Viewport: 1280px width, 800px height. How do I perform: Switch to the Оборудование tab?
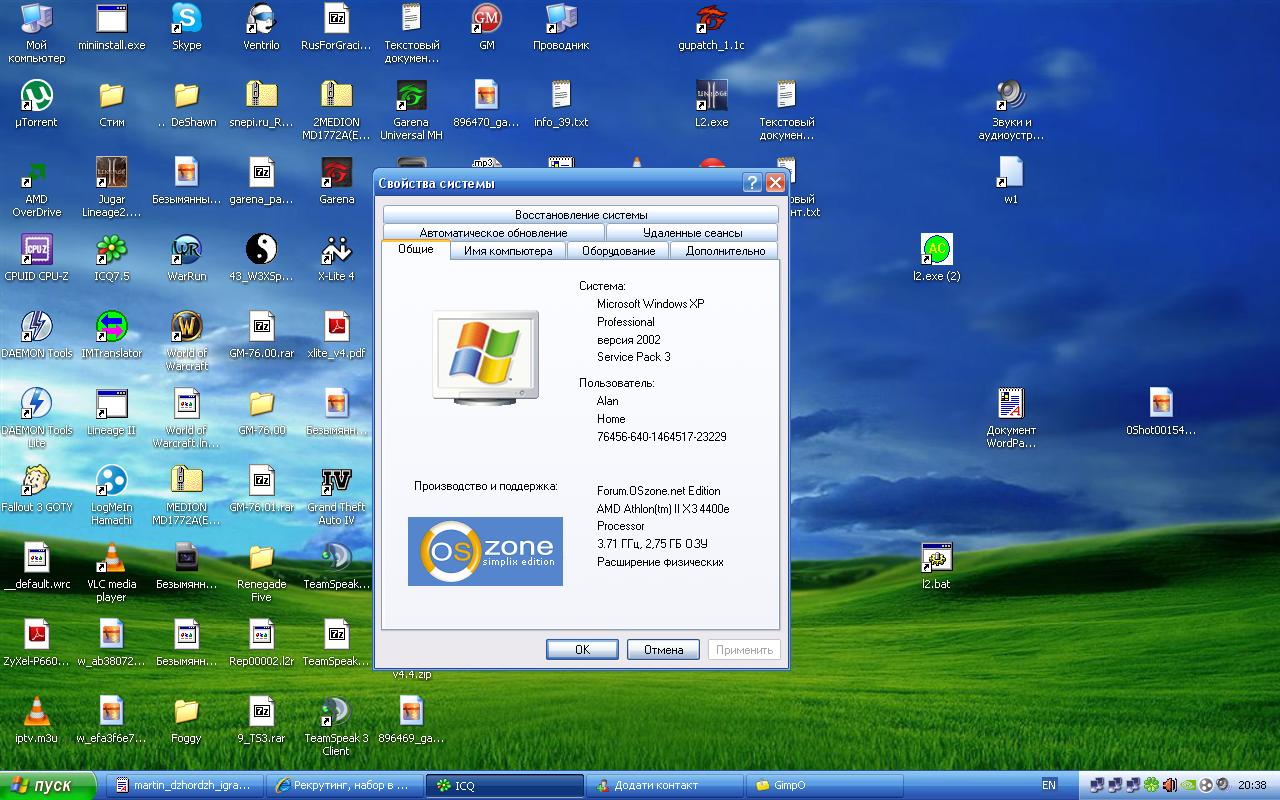619,251
